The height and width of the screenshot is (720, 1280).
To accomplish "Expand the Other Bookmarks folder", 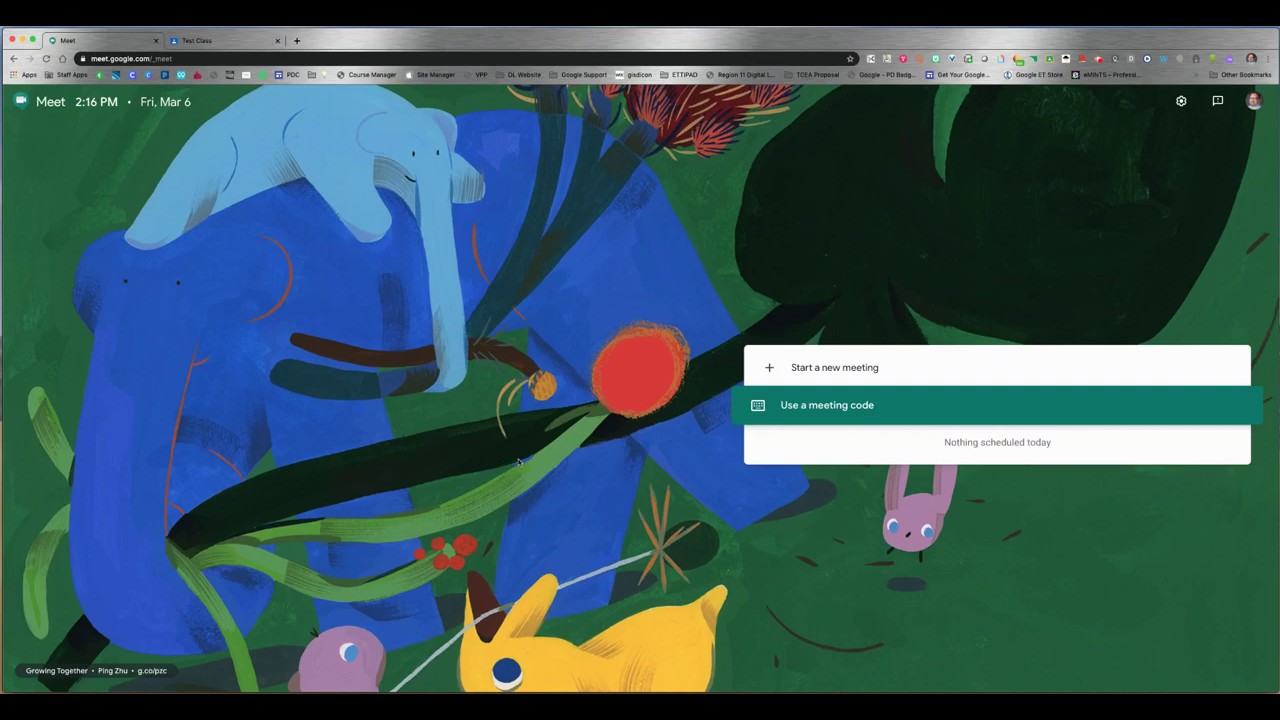I will click(1240, 75).
